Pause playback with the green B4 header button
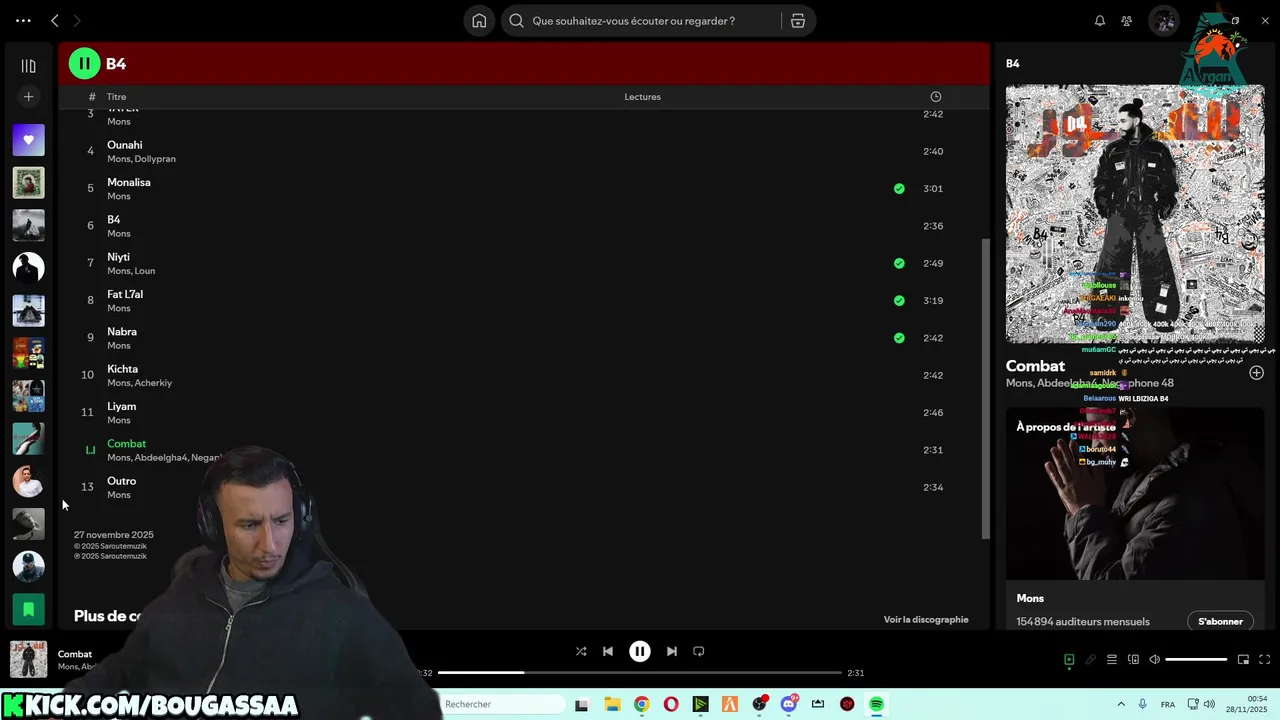 pyautogui.click(x=84, y=64)
